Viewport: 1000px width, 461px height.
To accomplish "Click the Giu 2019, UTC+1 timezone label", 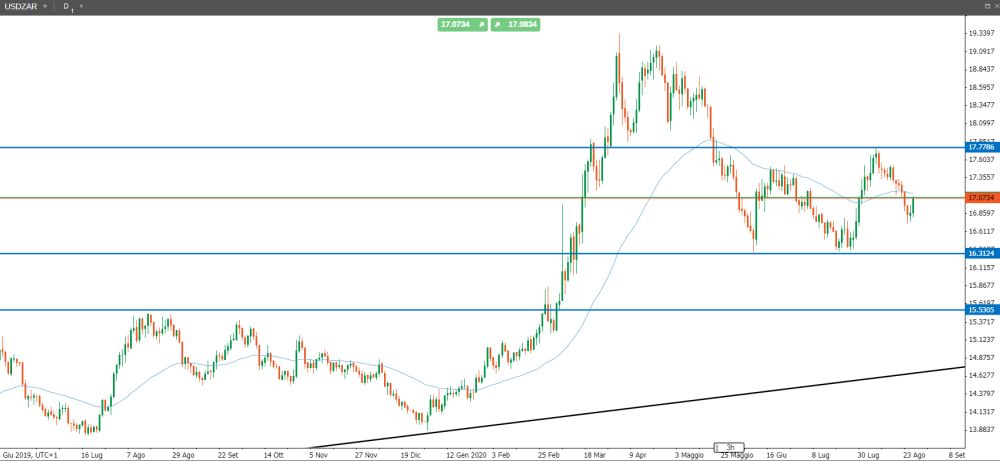I will pyautogui.click(x=30, y=453).
